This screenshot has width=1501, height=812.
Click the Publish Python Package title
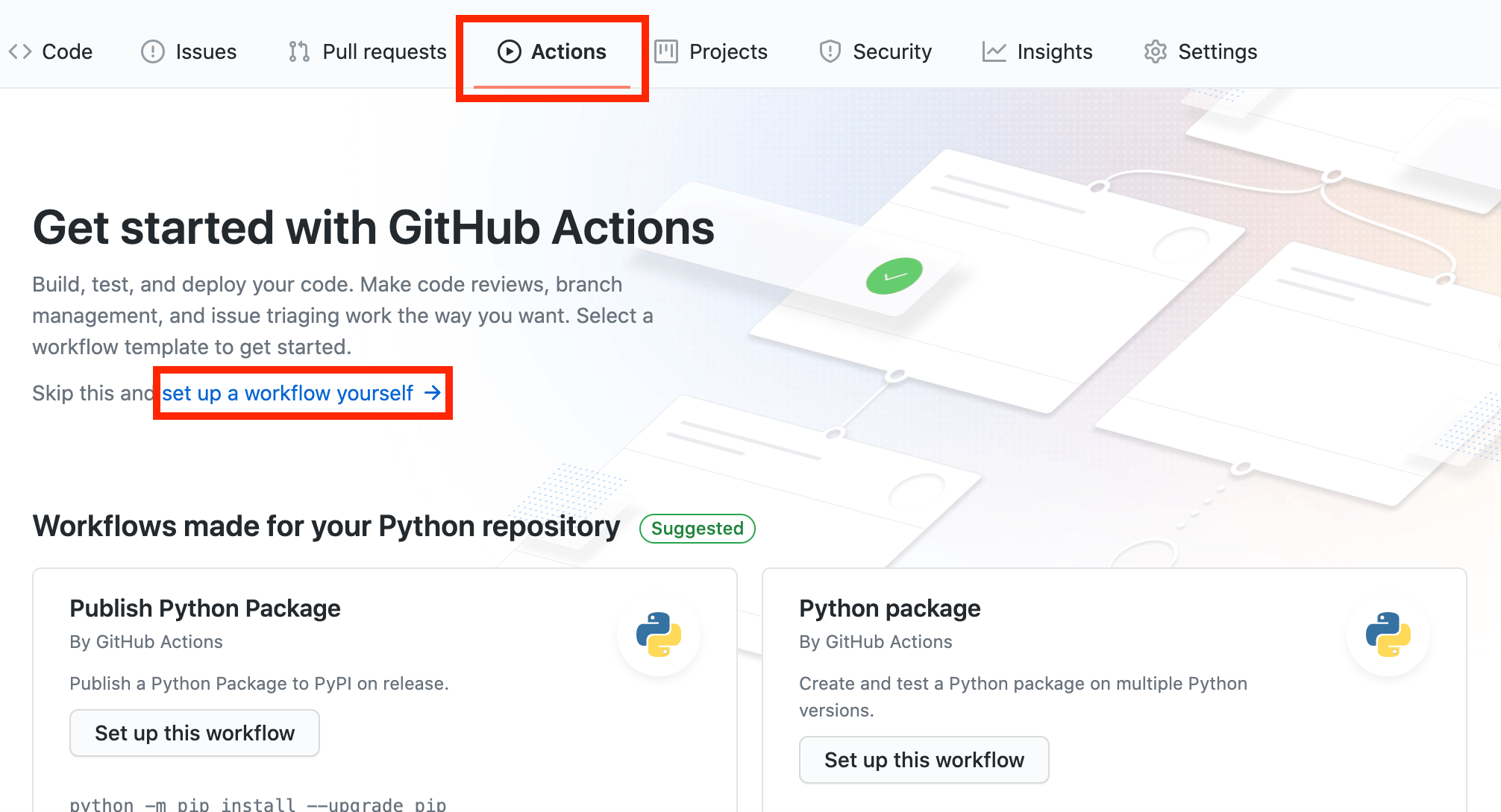click(x=205, y=608)
